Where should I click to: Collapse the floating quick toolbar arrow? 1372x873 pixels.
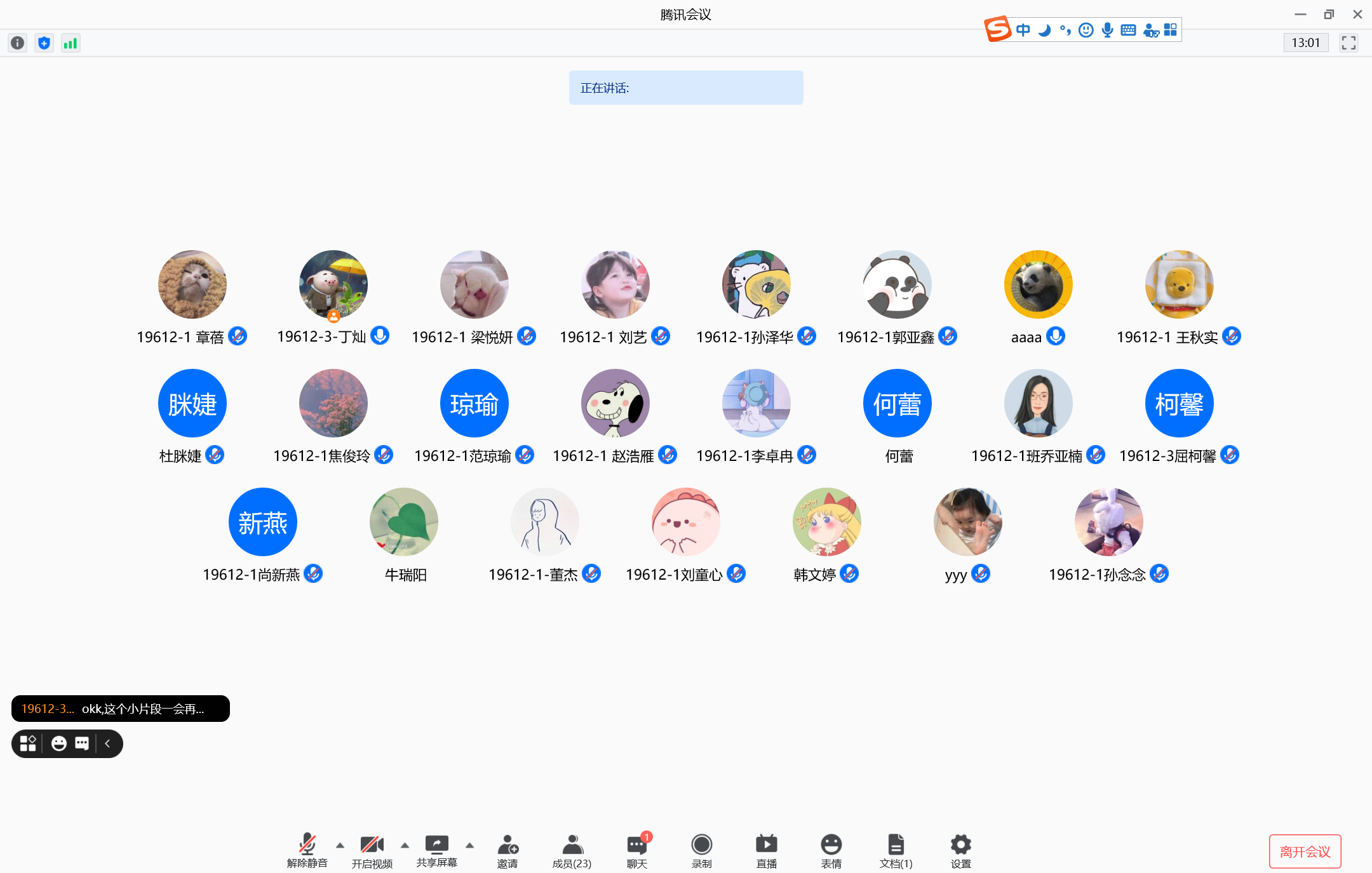[x=107, y=743]
